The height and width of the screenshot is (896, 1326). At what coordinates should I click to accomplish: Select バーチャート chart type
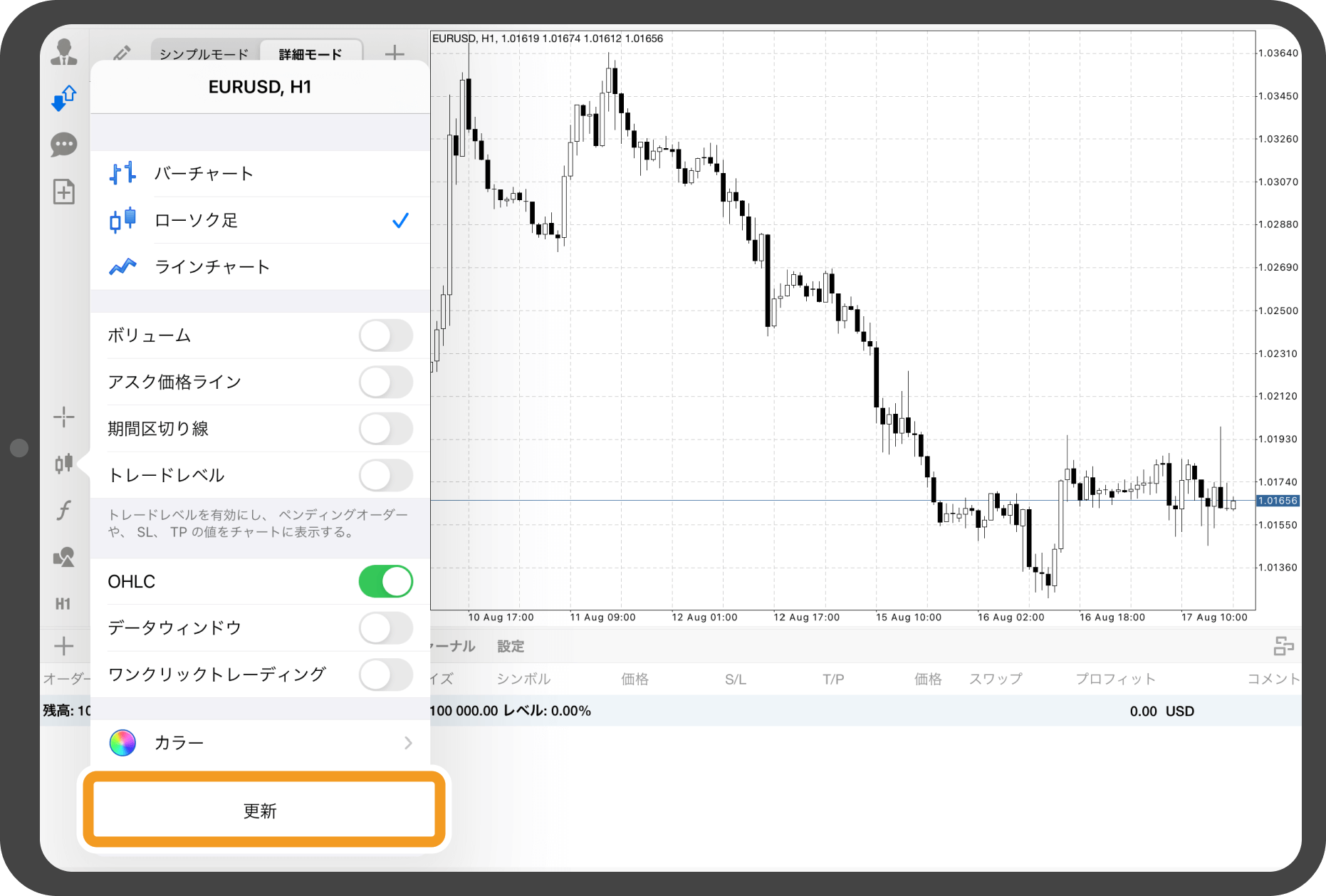pos(260,173)
